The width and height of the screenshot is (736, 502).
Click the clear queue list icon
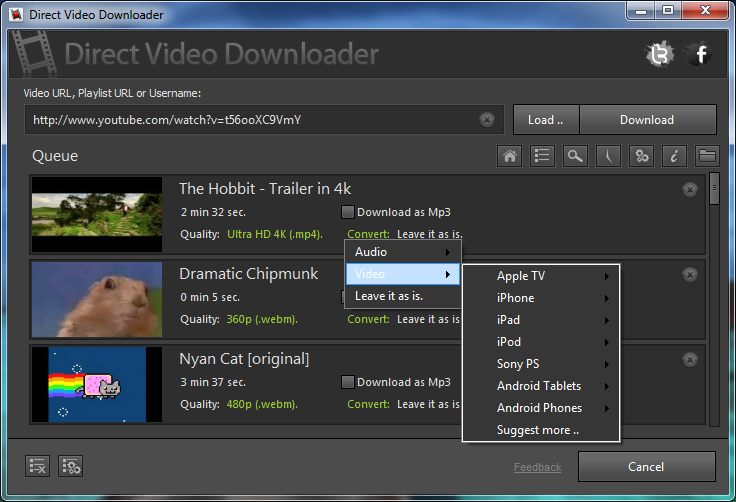coord(38,466)
